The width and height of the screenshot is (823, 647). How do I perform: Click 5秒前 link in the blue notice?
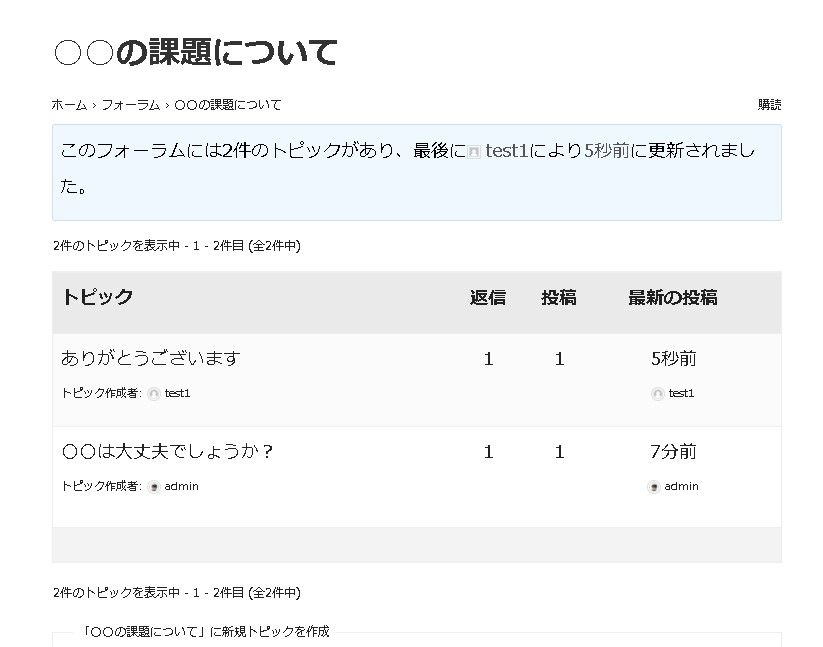point(607,151)
